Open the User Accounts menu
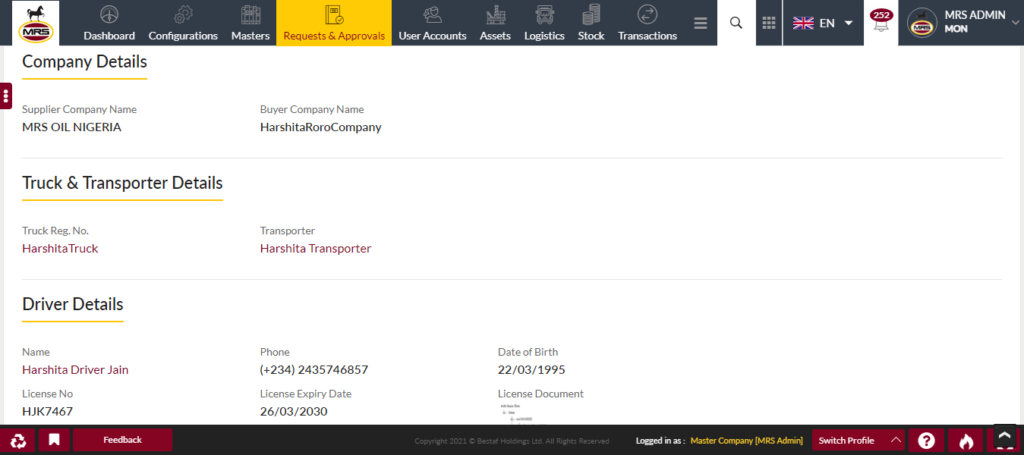This screenshot has width=1024, height=455. (432, 23)
